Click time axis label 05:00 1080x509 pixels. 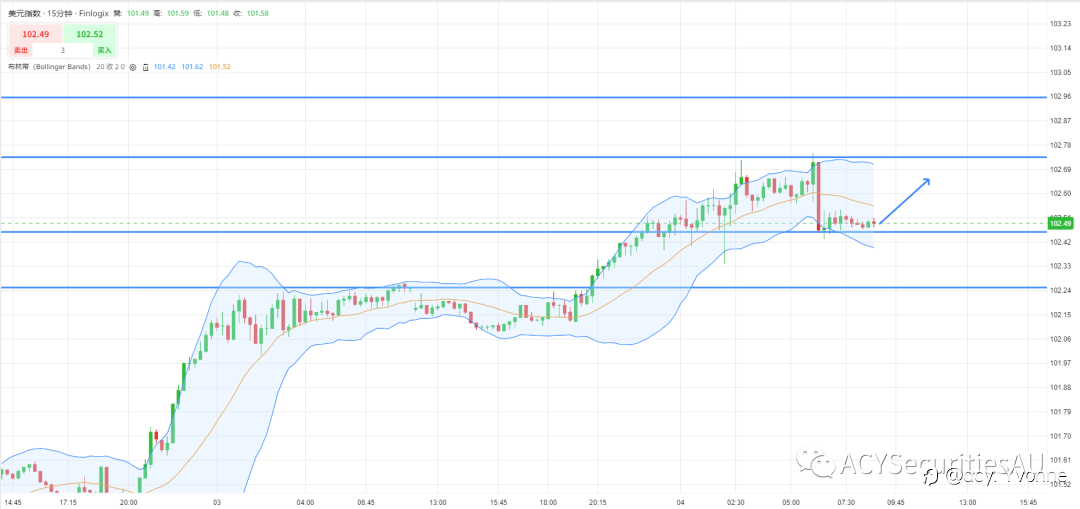(791, 502)
